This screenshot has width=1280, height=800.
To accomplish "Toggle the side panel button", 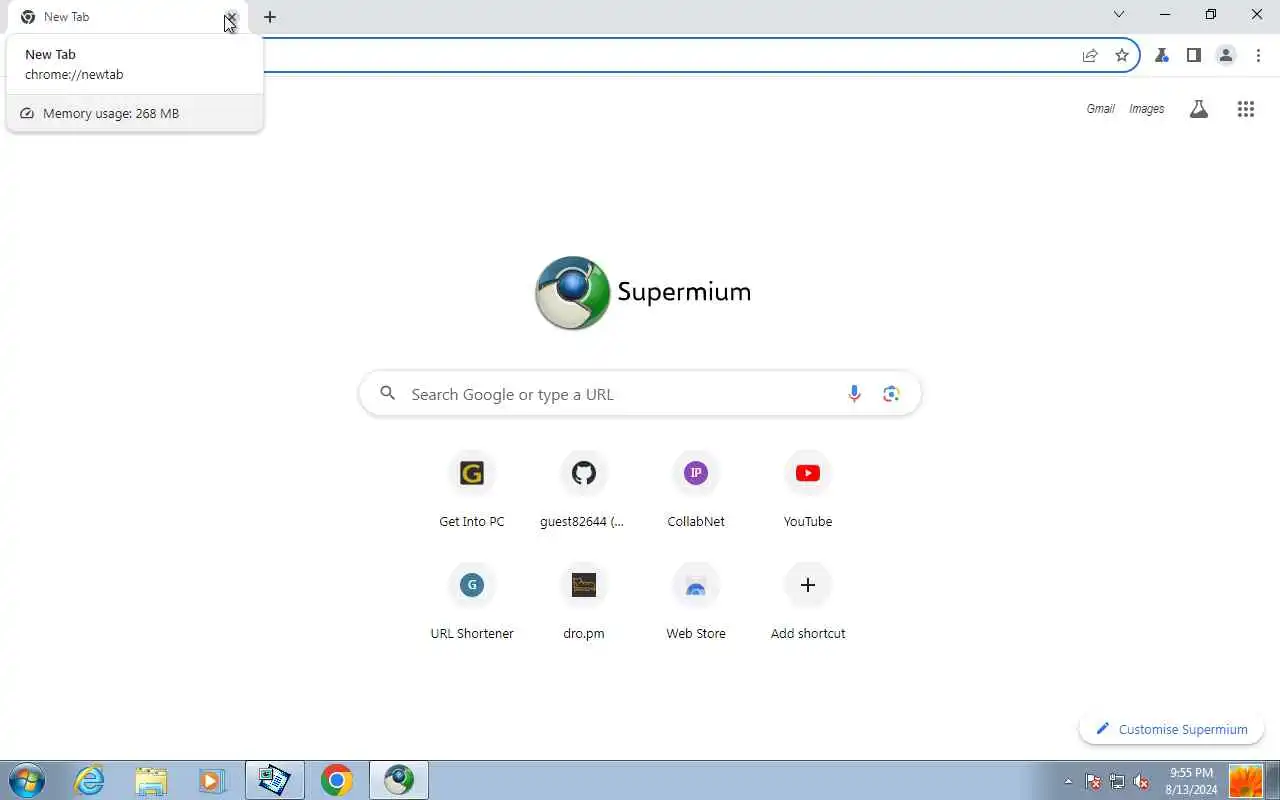I will pyautogui.click(x=1194, y=55).
